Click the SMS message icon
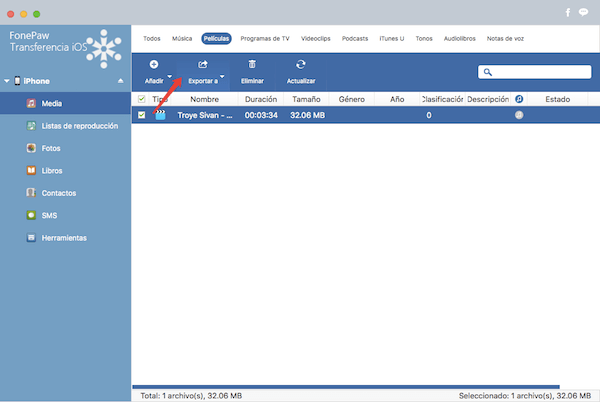The height and width of the screenshot is (402, 600). pos(31,215)
